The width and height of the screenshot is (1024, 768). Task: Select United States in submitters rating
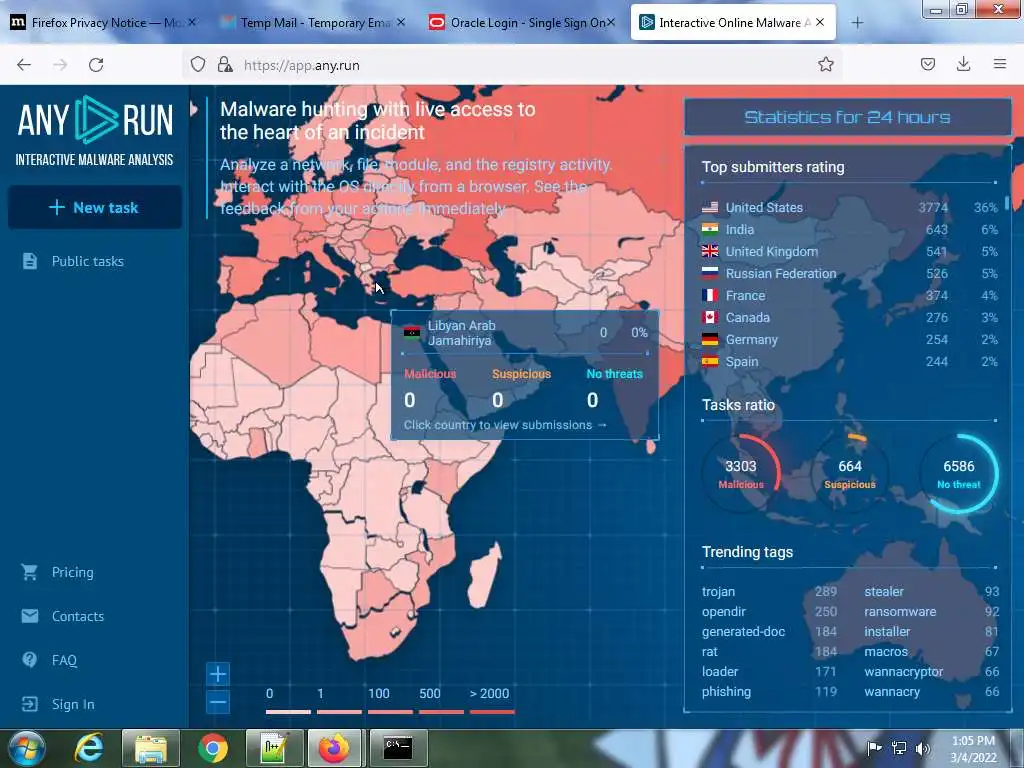850,208
